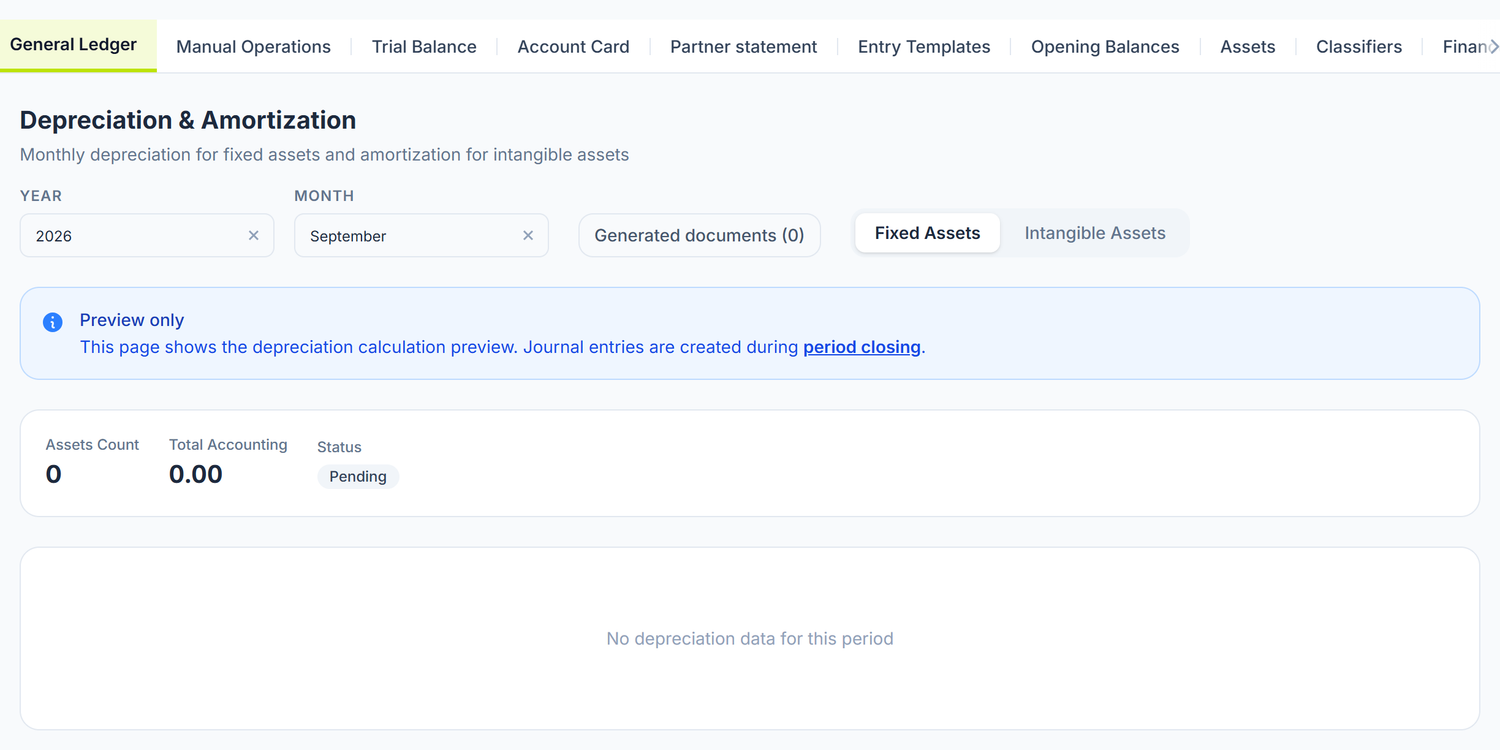Click the Assets Count label
Image resolution: width=1500 pixels, height=750 pixels.
(x=92, y=444)
